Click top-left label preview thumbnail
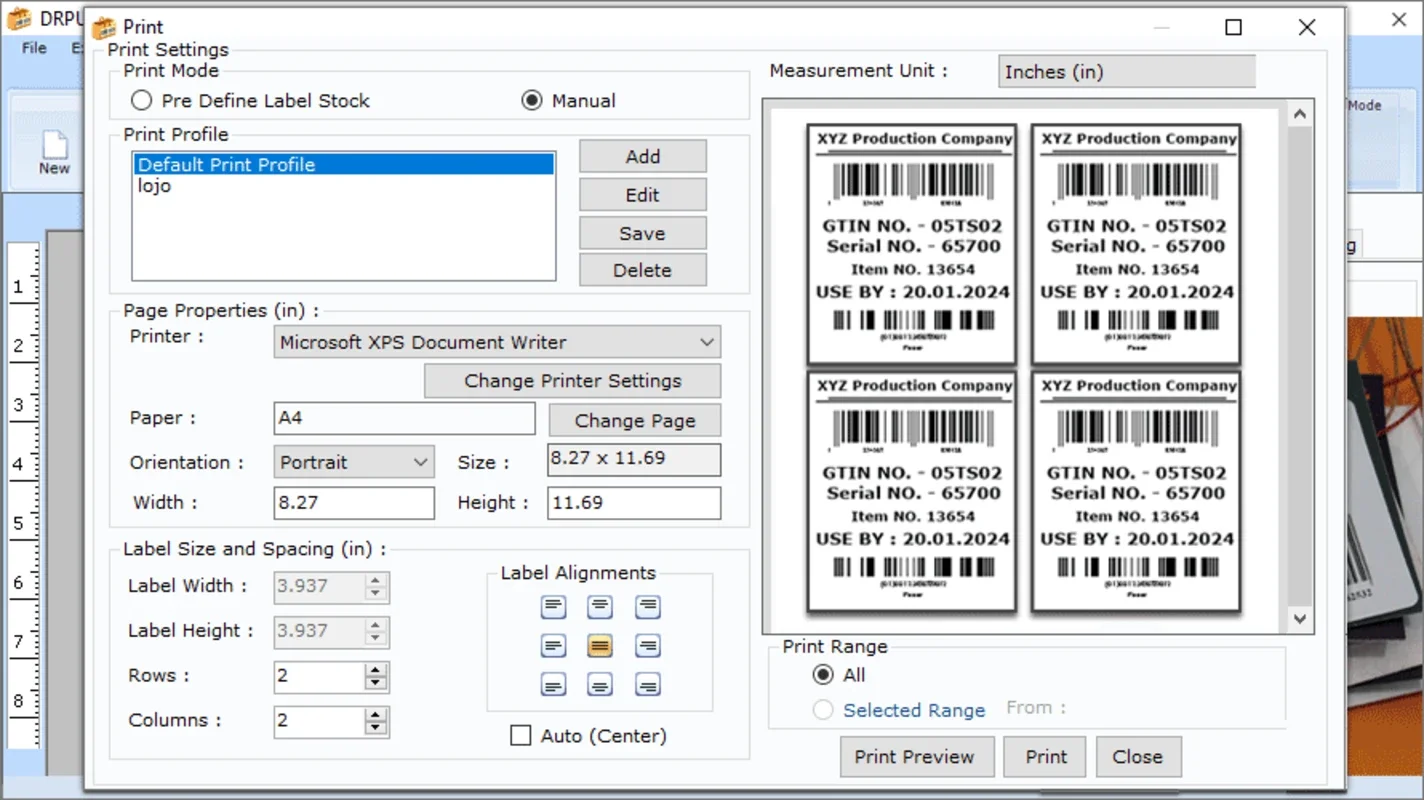Image resolution: width=1424 pixels, height=800 pixels. pos(912,244)
